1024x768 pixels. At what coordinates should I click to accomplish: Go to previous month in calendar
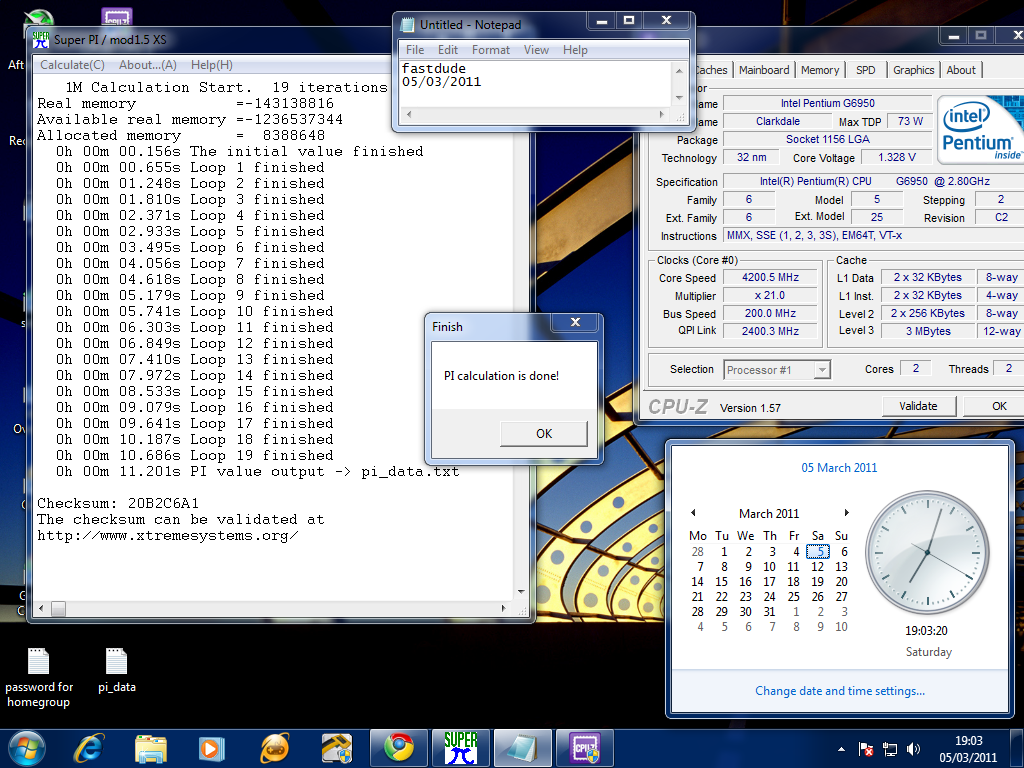[693, 513]
